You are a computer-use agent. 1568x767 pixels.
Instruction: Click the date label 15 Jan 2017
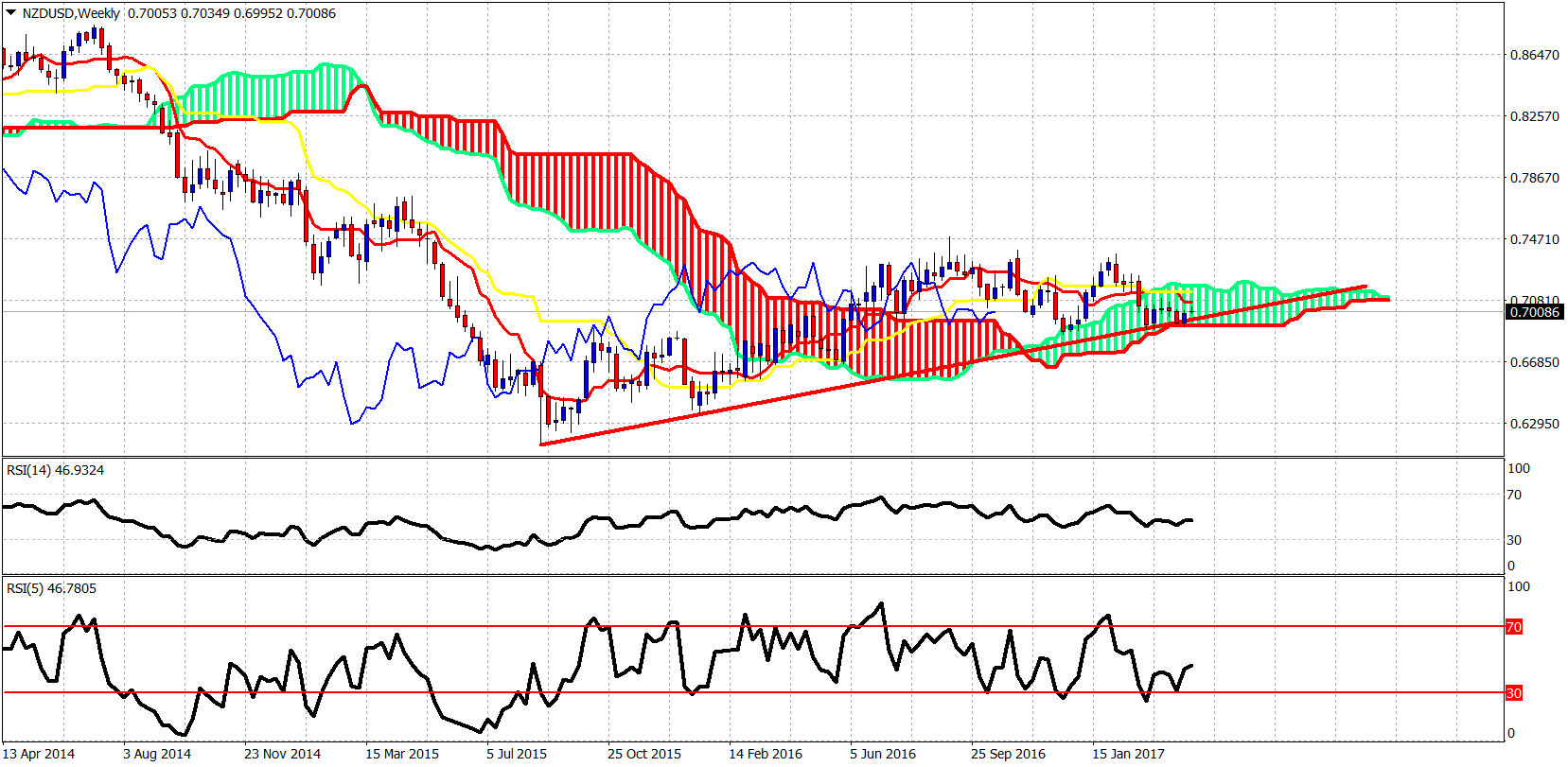(x=1128, y=754)
